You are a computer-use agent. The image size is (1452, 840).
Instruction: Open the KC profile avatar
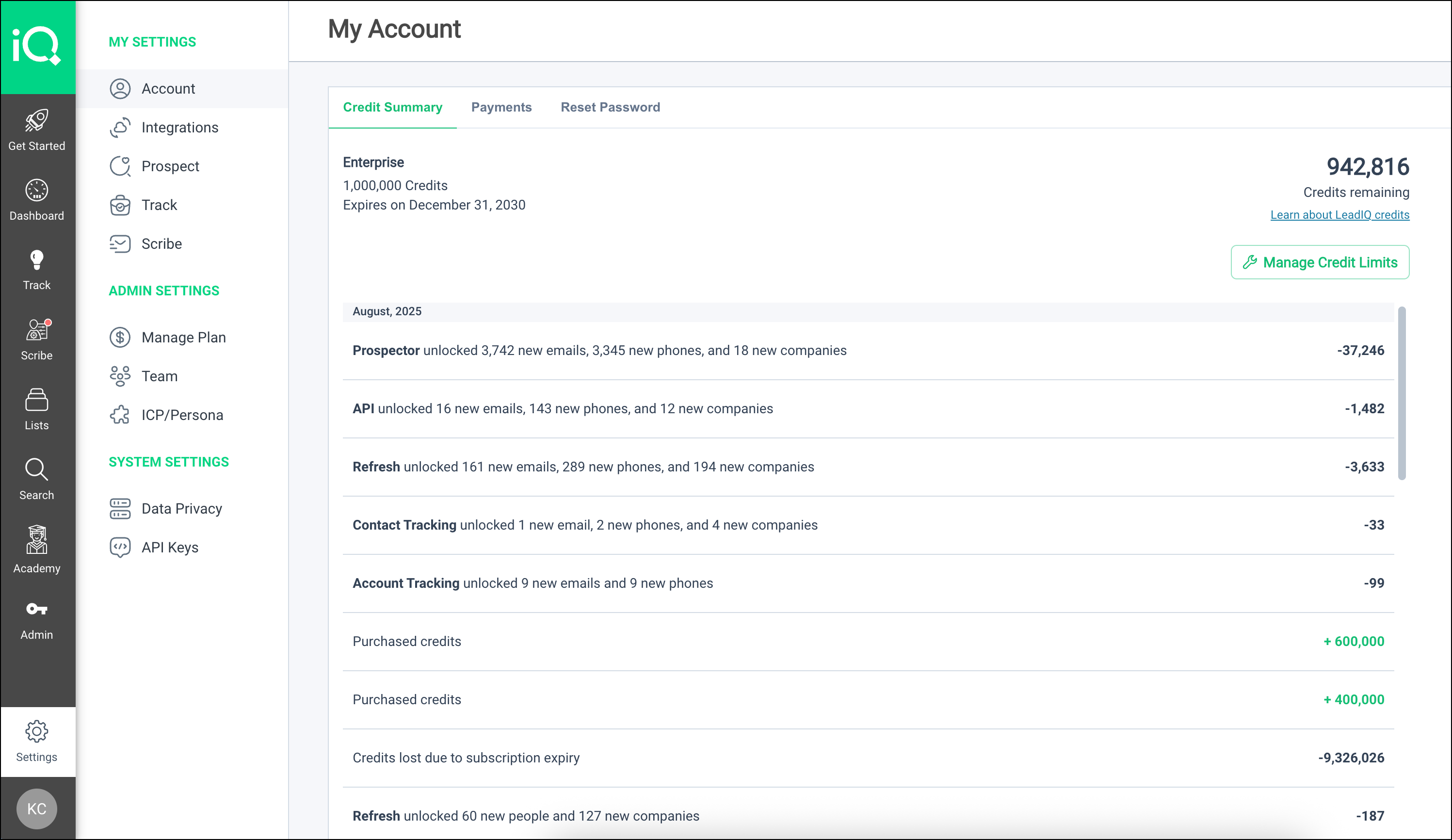click(x=37, y=808)
